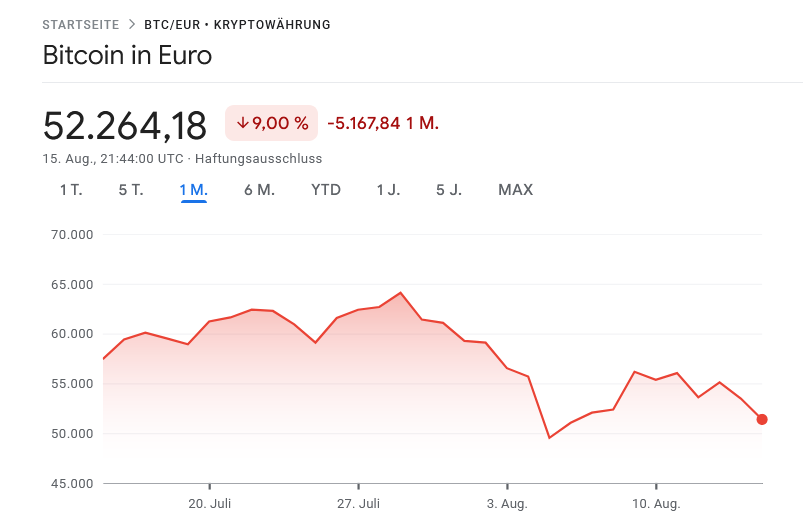The width and height of the screenshot is (803, 527).
Task: Click the red endpoint dot on the chart
Action: (762, 419)
